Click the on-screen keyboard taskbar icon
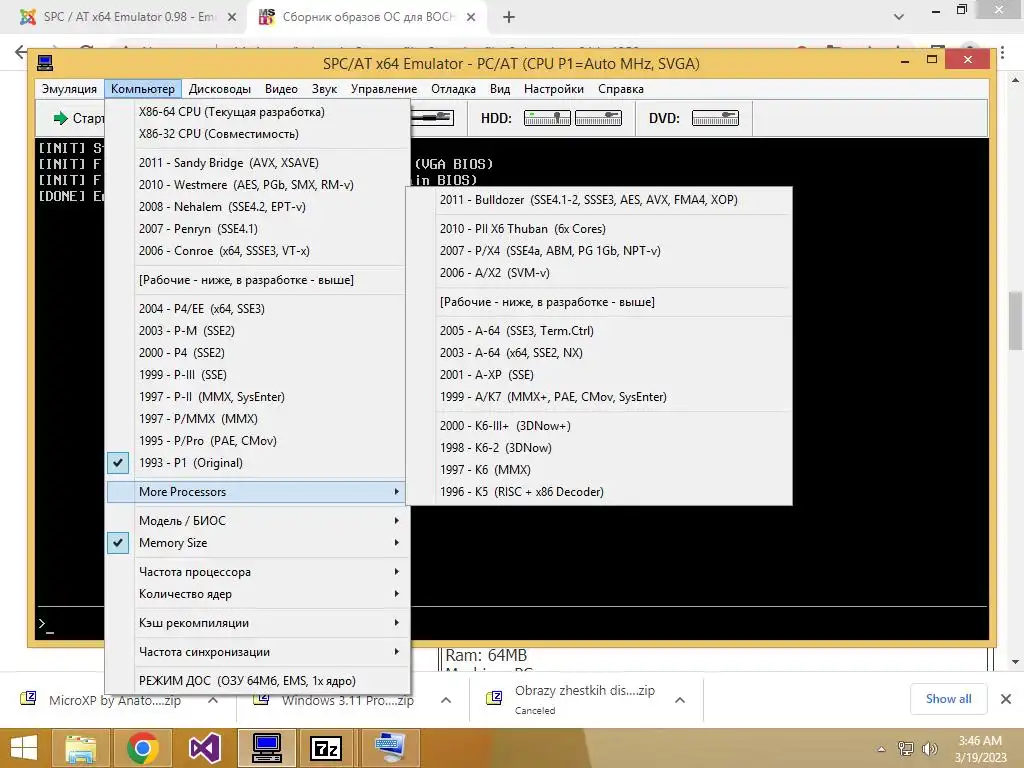Viewport: 1024px width, 768px height. (390, 748)
